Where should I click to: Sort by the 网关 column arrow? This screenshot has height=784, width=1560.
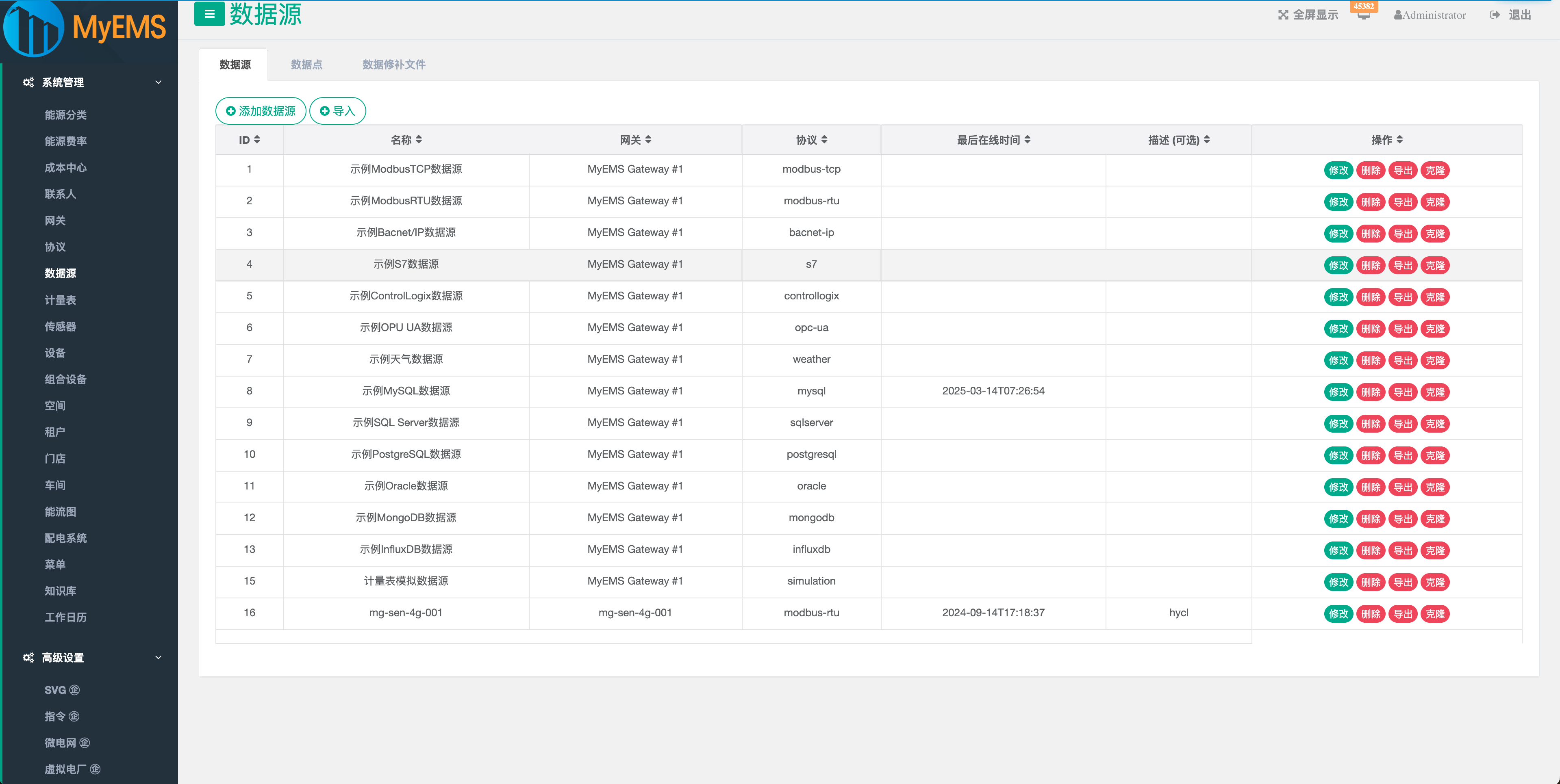click(x=648, y=140)
